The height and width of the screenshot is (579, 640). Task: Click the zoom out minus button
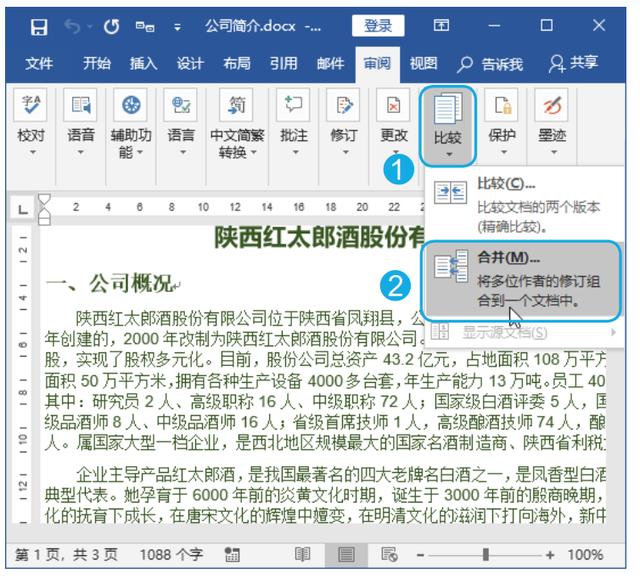pos(420,555)
